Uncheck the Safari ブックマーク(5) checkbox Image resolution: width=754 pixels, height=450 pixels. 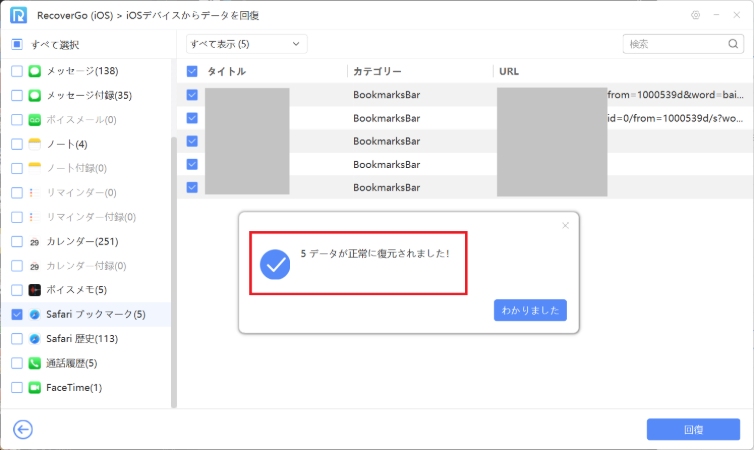click(17, 314)
